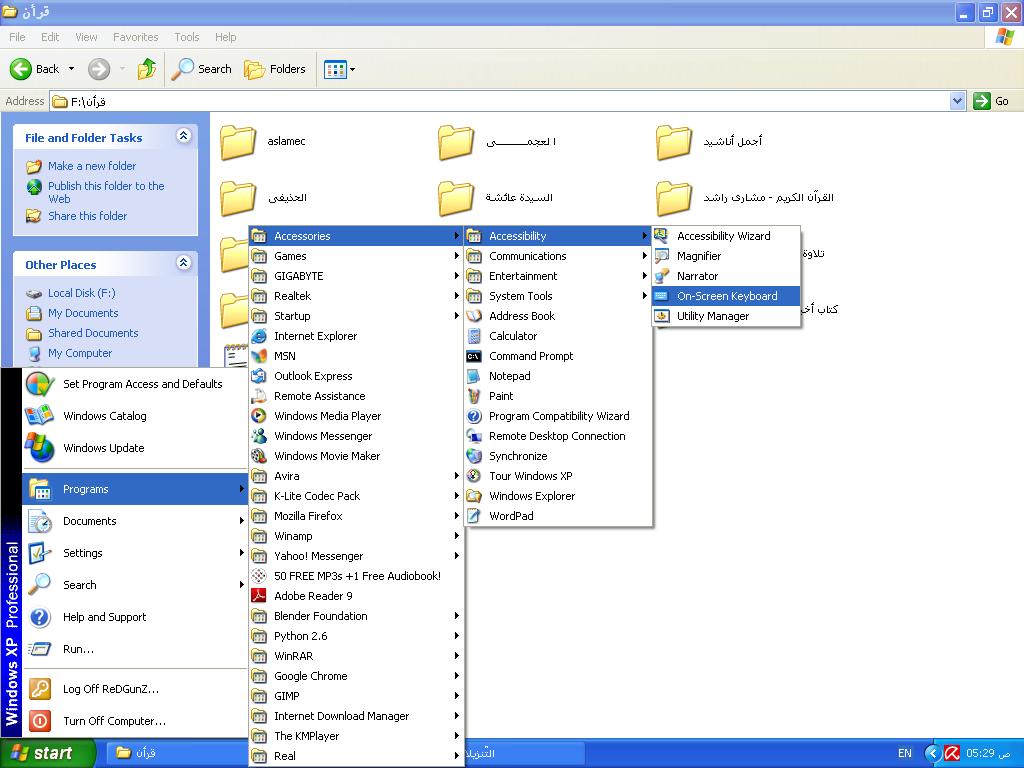Select Settings in the Start menu

(135, 553)
